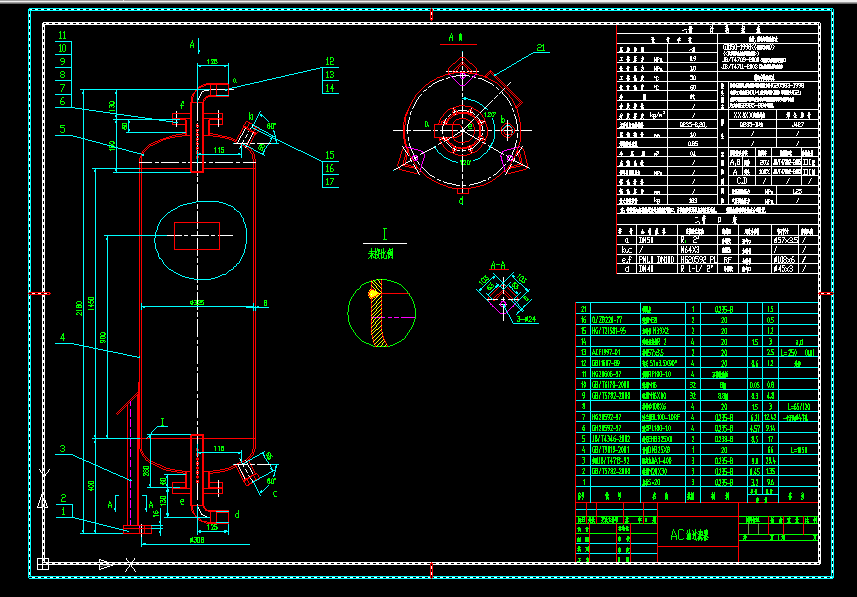The width and height of the screenshot is (857, 597).
Task: Click nozzle label c at the bottom right nozzle
Action: [x=275, y=494]
